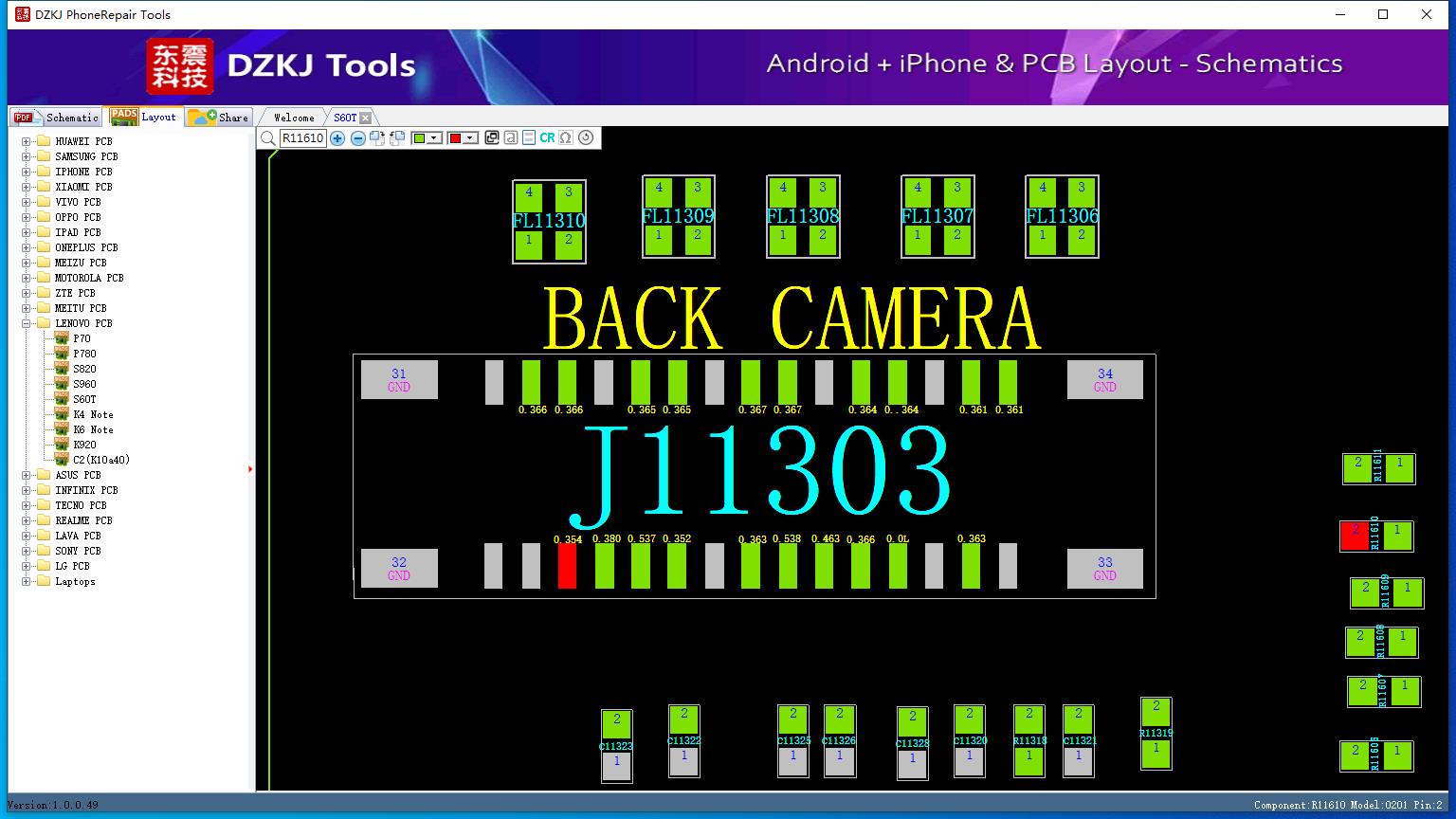Expand the ASUS PCB folder

[x=27, y=475]
